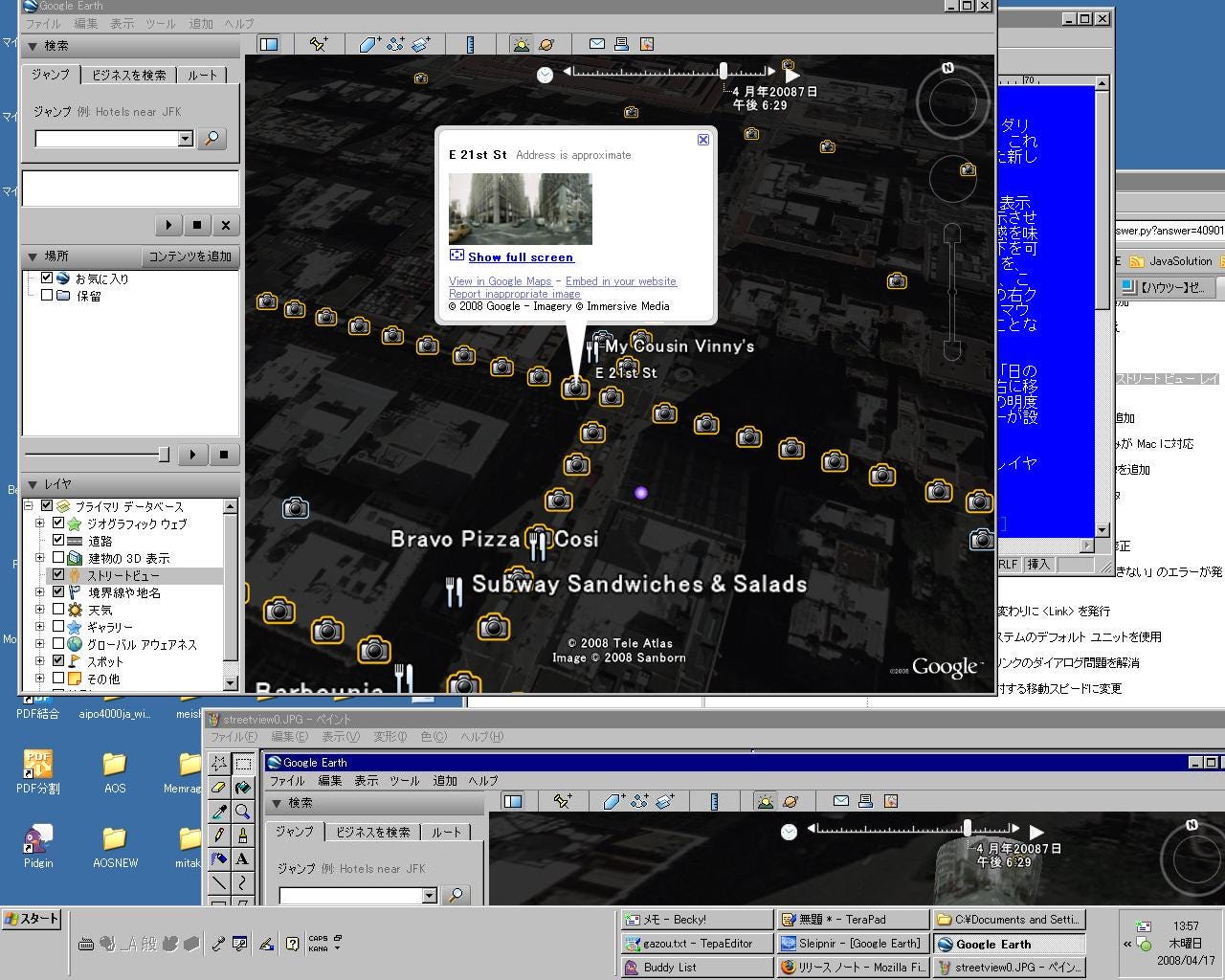The height and width of the screenshot is (980, 1225).
Task: Switch to the ルート search tab
Action: pos(203,75)
